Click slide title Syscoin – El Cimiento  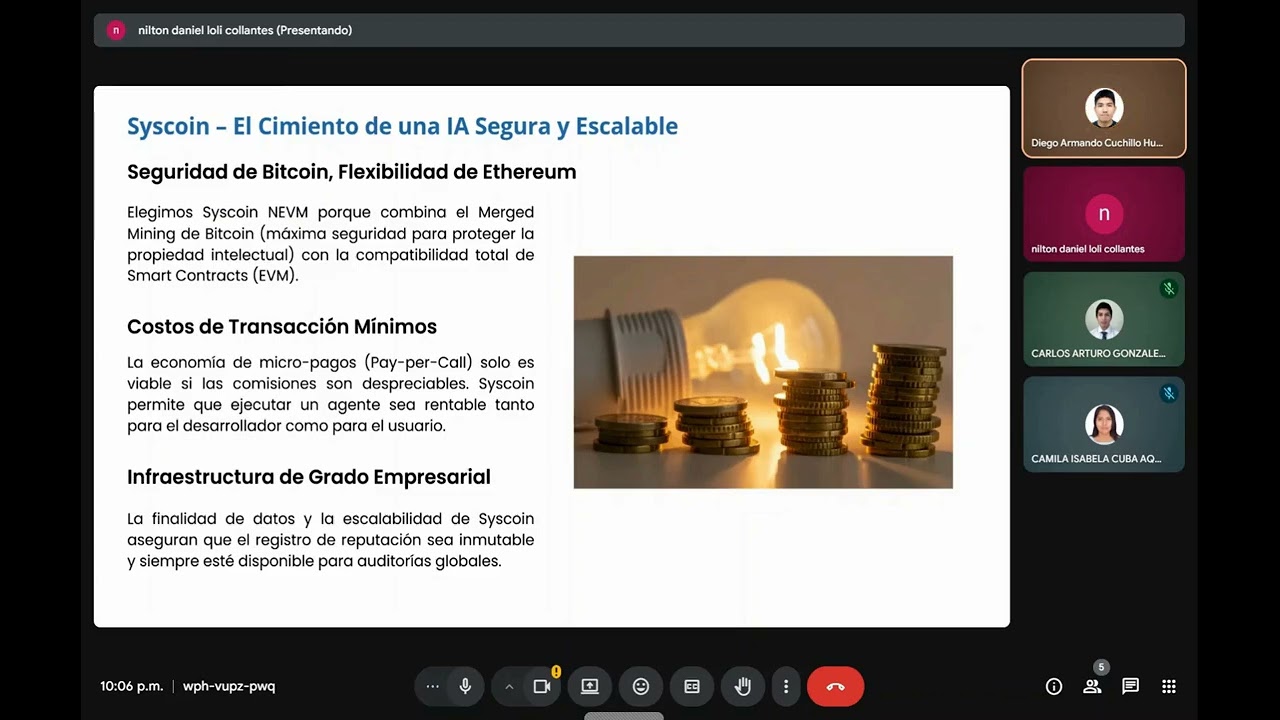(402, 126)
